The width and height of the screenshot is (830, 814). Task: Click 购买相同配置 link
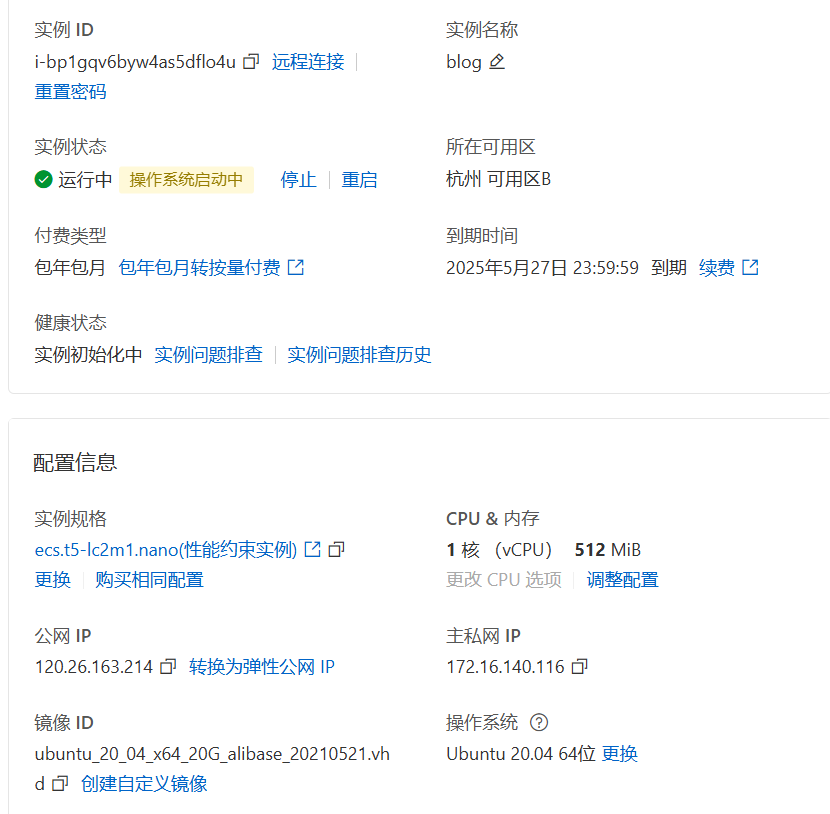149,580
